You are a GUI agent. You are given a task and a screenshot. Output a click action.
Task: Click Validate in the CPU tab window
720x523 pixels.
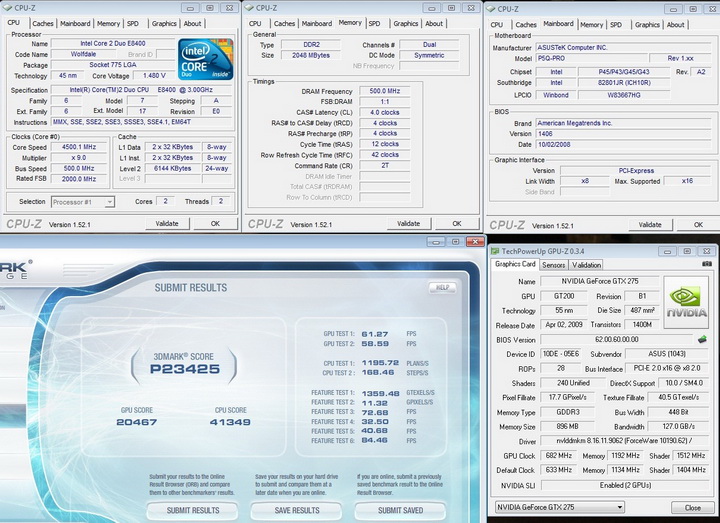[167, 224]
